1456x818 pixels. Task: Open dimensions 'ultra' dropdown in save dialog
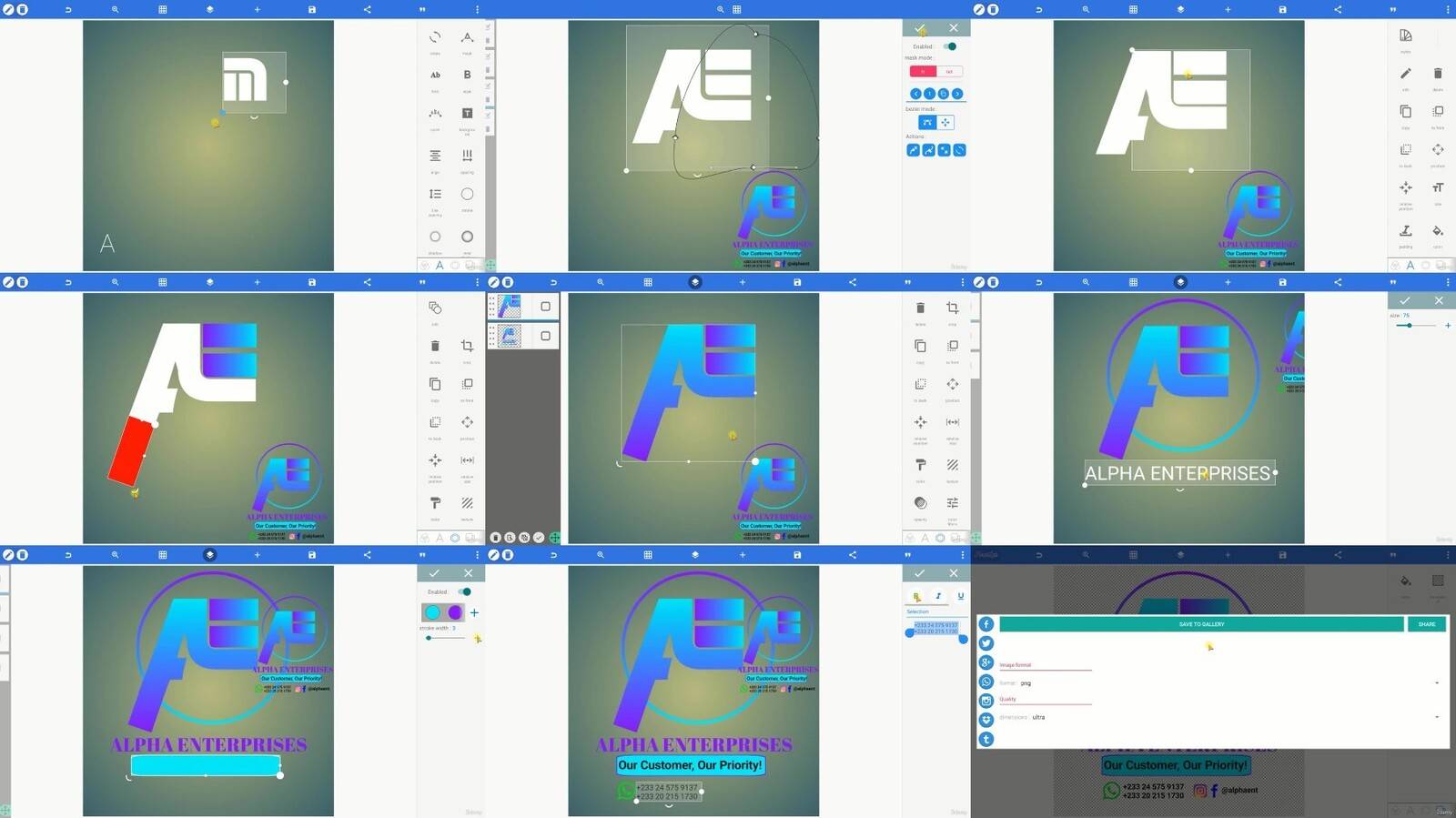tap(1219, 717)
